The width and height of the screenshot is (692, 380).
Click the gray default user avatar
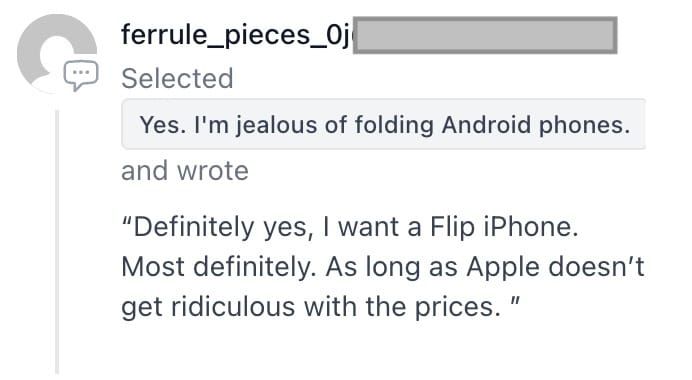(x=56, y=53)
